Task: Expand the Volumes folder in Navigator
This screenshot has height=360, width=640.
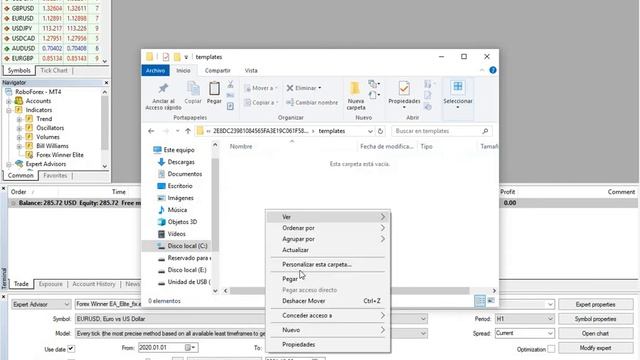Action: tap(19, 137)
